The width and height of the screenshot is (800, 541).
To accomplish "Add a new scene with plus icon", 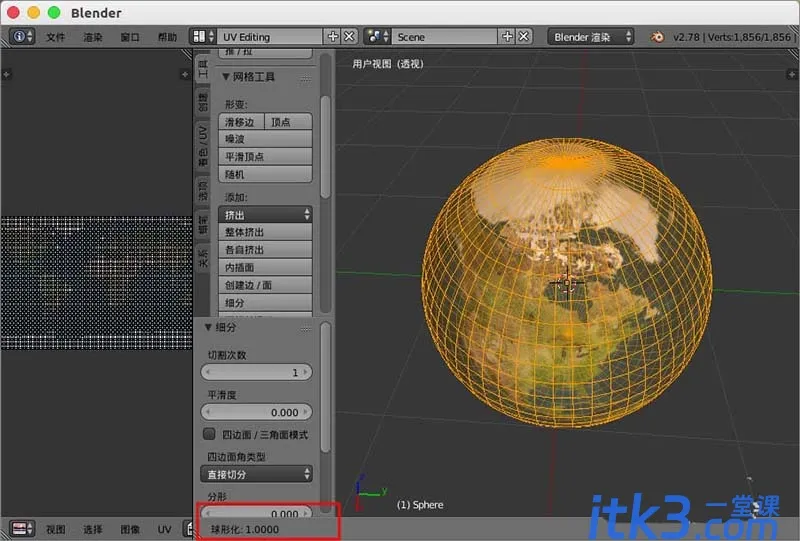I will click(507, 37).
